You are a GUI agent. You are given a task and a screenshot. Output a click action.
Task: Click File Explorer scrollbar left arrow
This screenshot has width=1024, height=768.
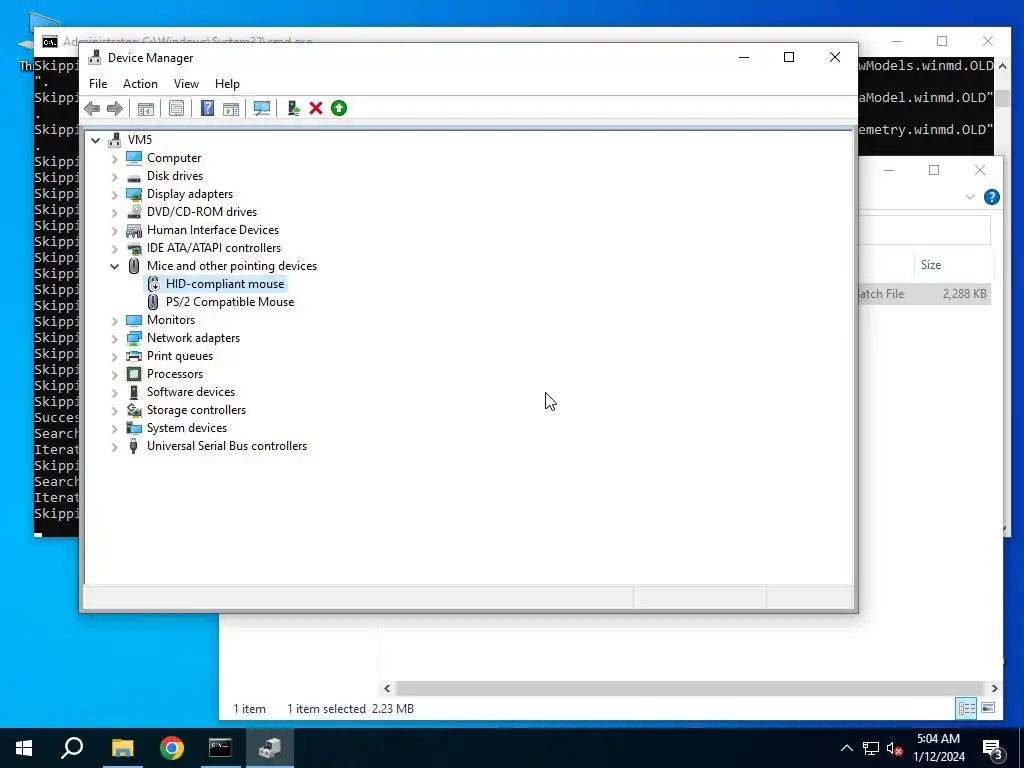coord(387,688)
